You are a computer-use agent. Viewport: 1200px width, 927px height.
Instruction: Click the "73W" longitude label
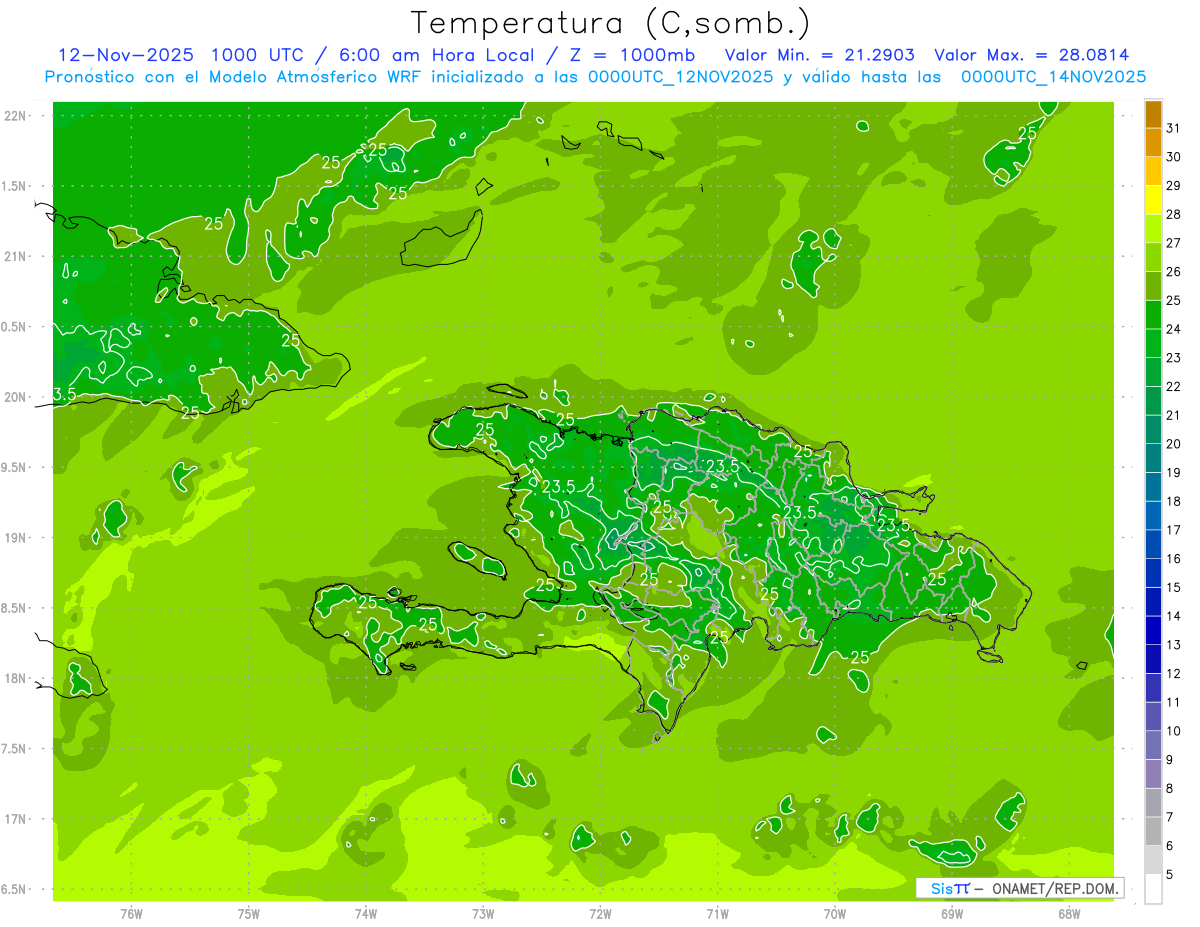pos(483,914)
